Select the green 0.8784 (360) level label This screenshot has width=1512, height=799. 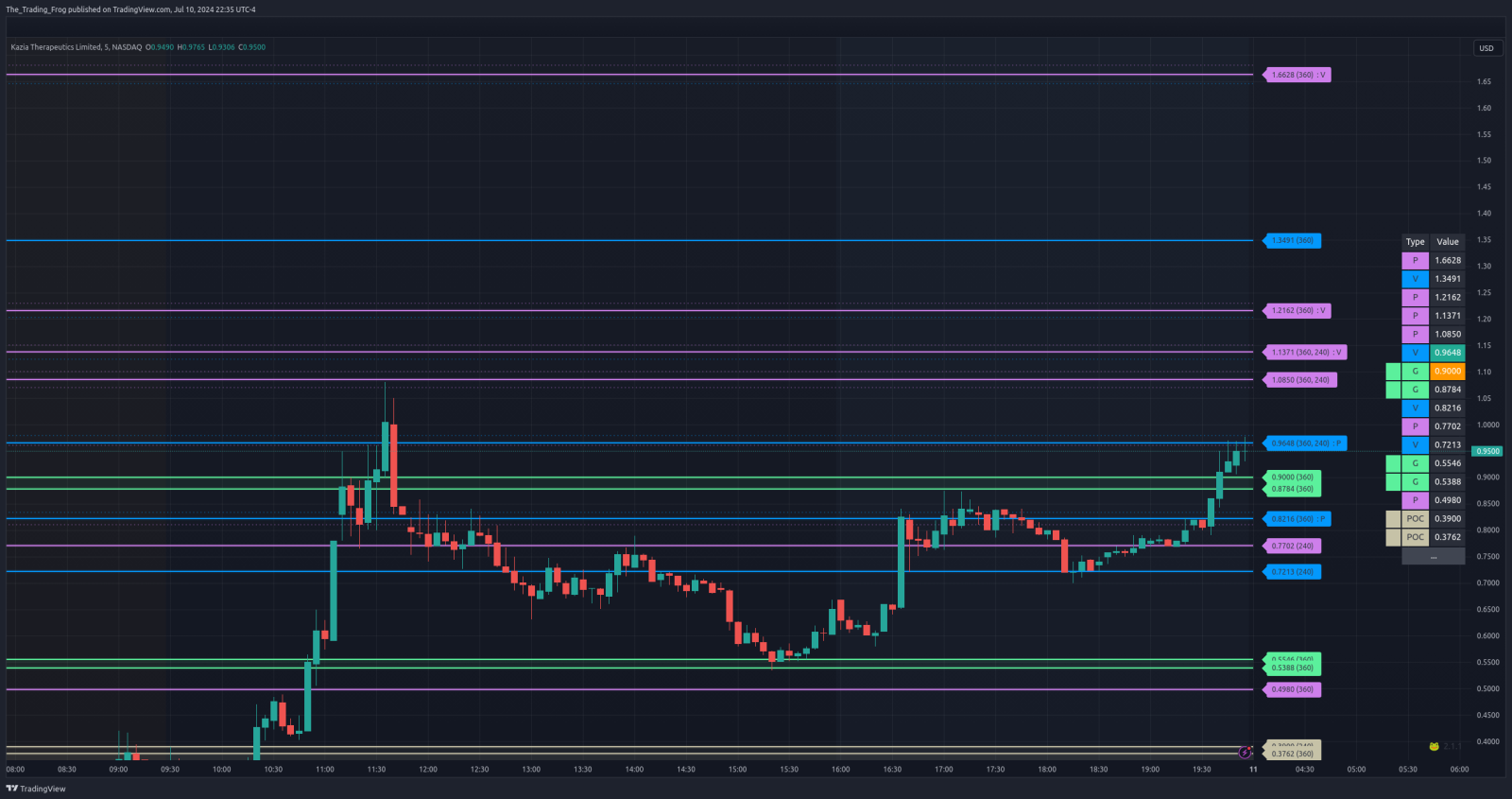1292,490
